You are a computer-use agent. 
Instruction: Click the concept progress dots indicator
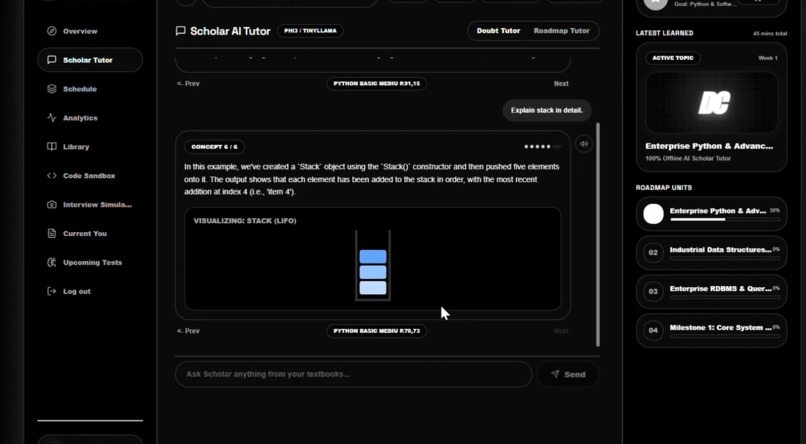tap(542, 147)
